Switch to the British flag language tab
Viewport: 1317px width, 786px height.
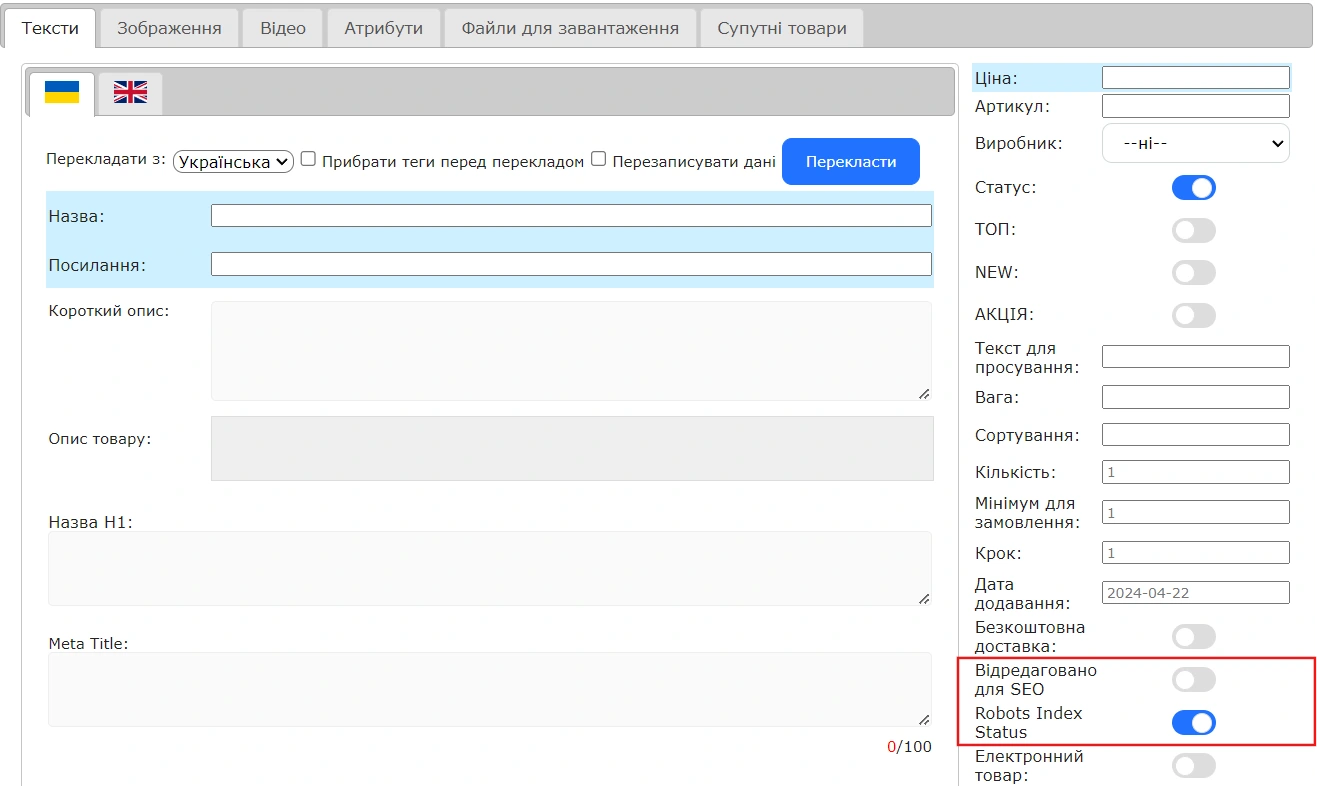click(x=130, y=93)
